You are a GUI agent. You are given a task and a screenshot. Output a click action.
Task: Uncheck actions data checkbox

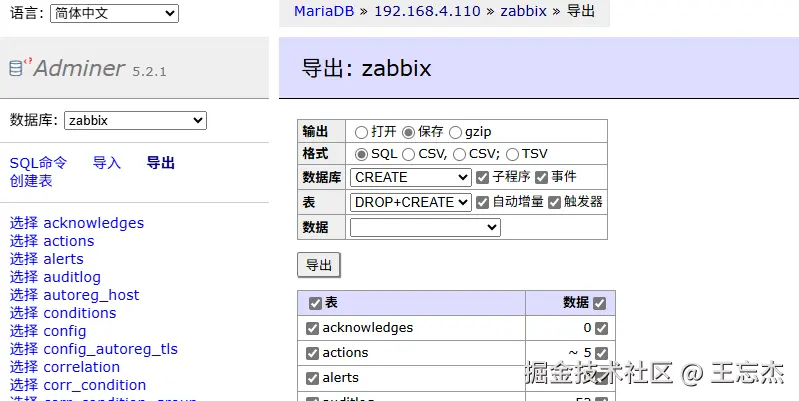pyautogui.click(x=602, y=353)
